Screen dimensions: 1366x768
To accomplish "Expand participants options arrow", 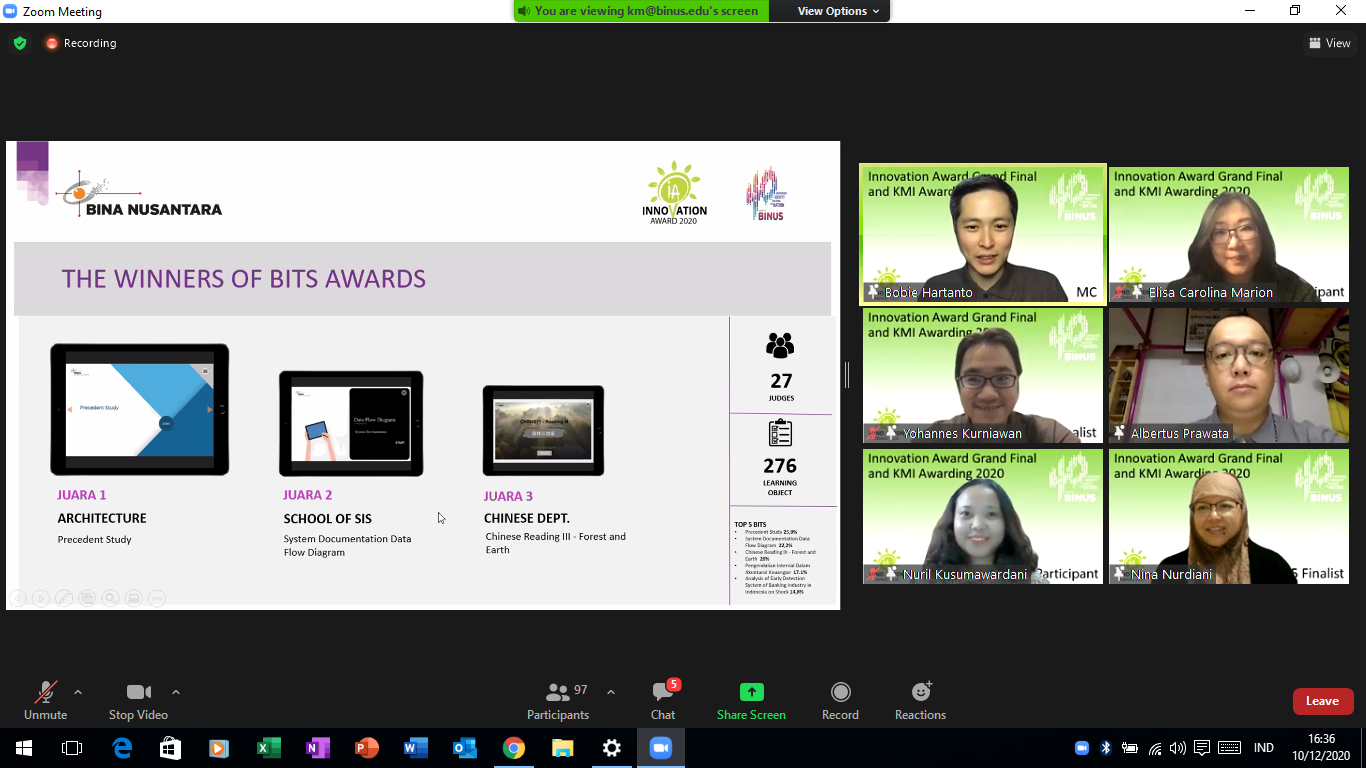I will click(x=611, y=692).
